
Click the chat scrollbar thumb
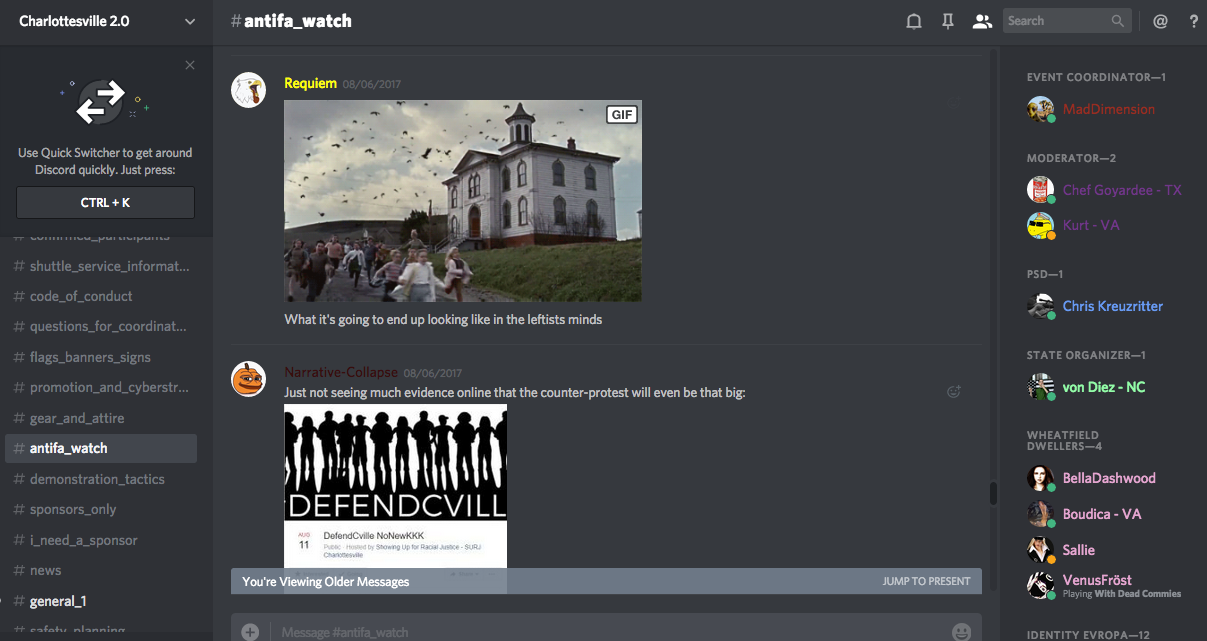click(993, 494)
